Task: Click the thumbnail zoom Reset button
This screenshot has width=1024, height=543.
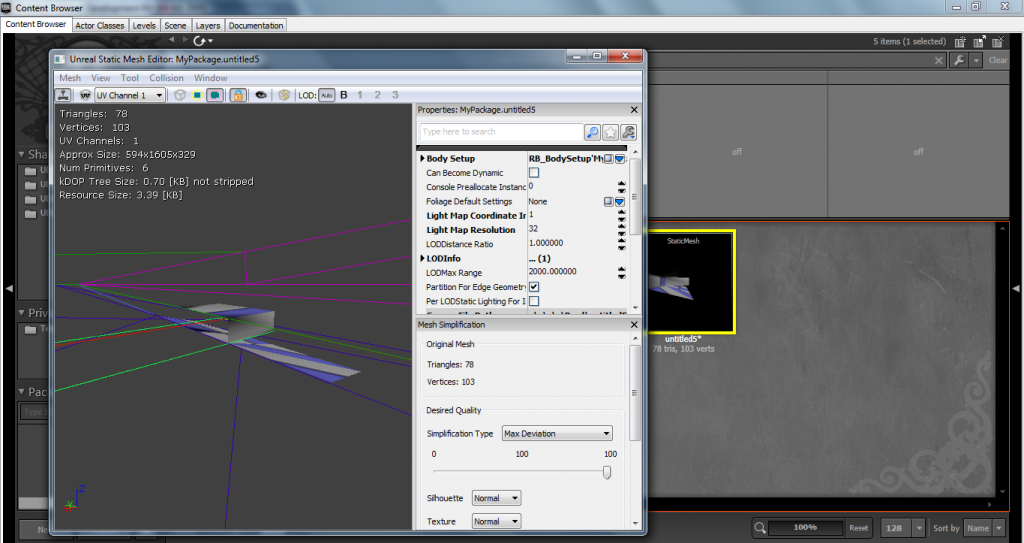Action: 859,527
